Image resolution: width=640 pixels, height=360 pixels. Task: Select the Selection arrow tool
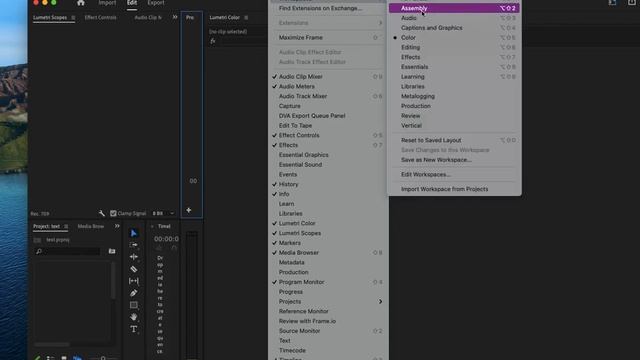(x=133, y=233)
